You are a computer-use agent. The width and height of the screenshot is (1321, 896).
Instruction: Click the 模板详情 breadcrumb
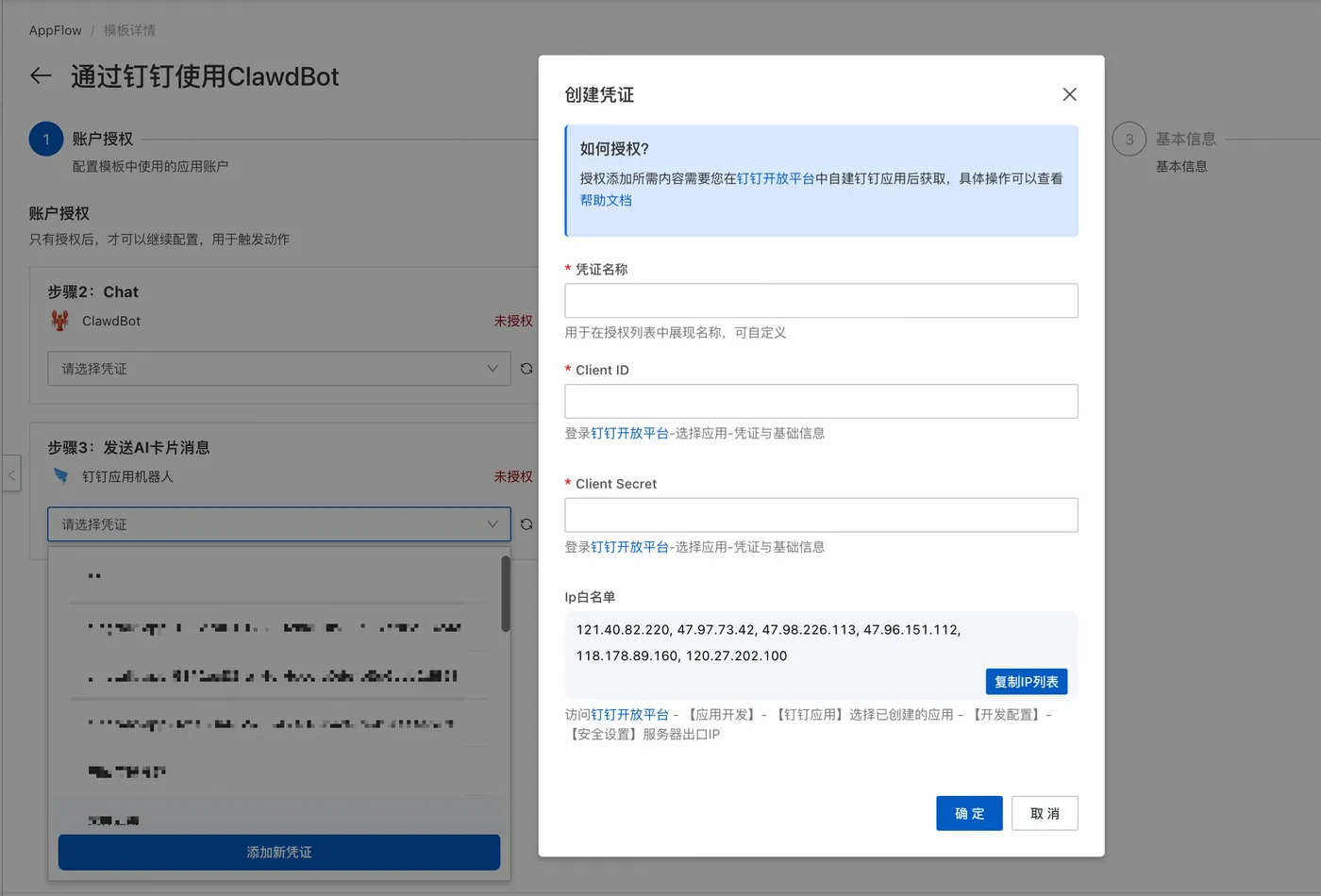pos(129,30)
